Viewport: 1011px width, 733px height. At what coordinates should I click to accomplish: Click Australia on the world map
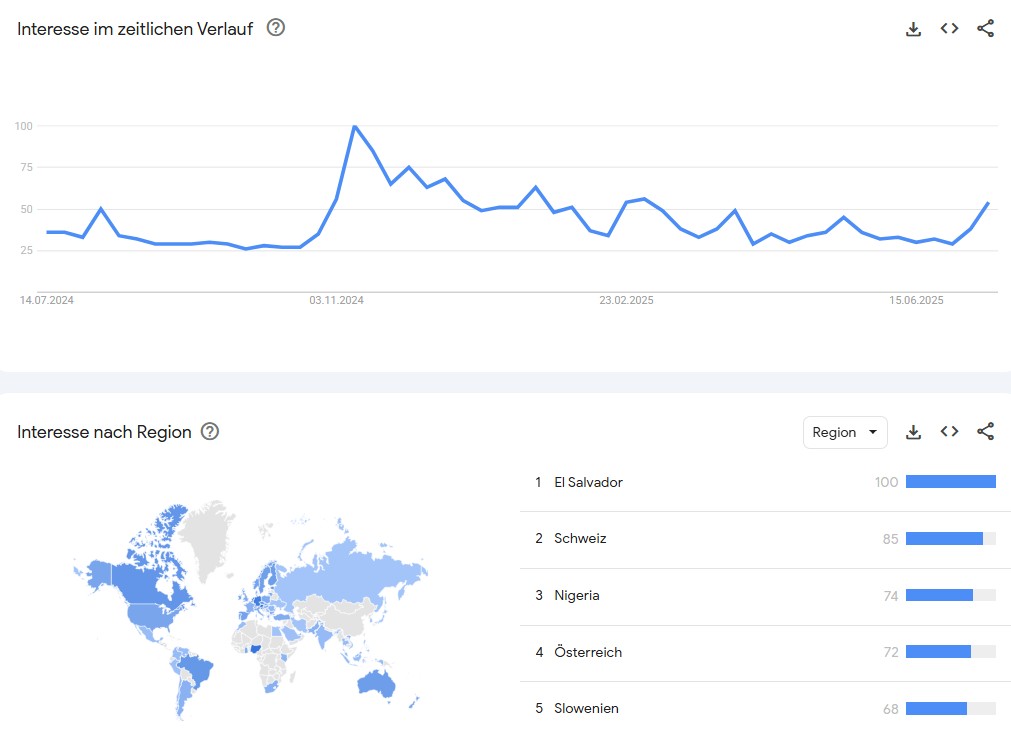pyautogui.click(x=376, y=683)
